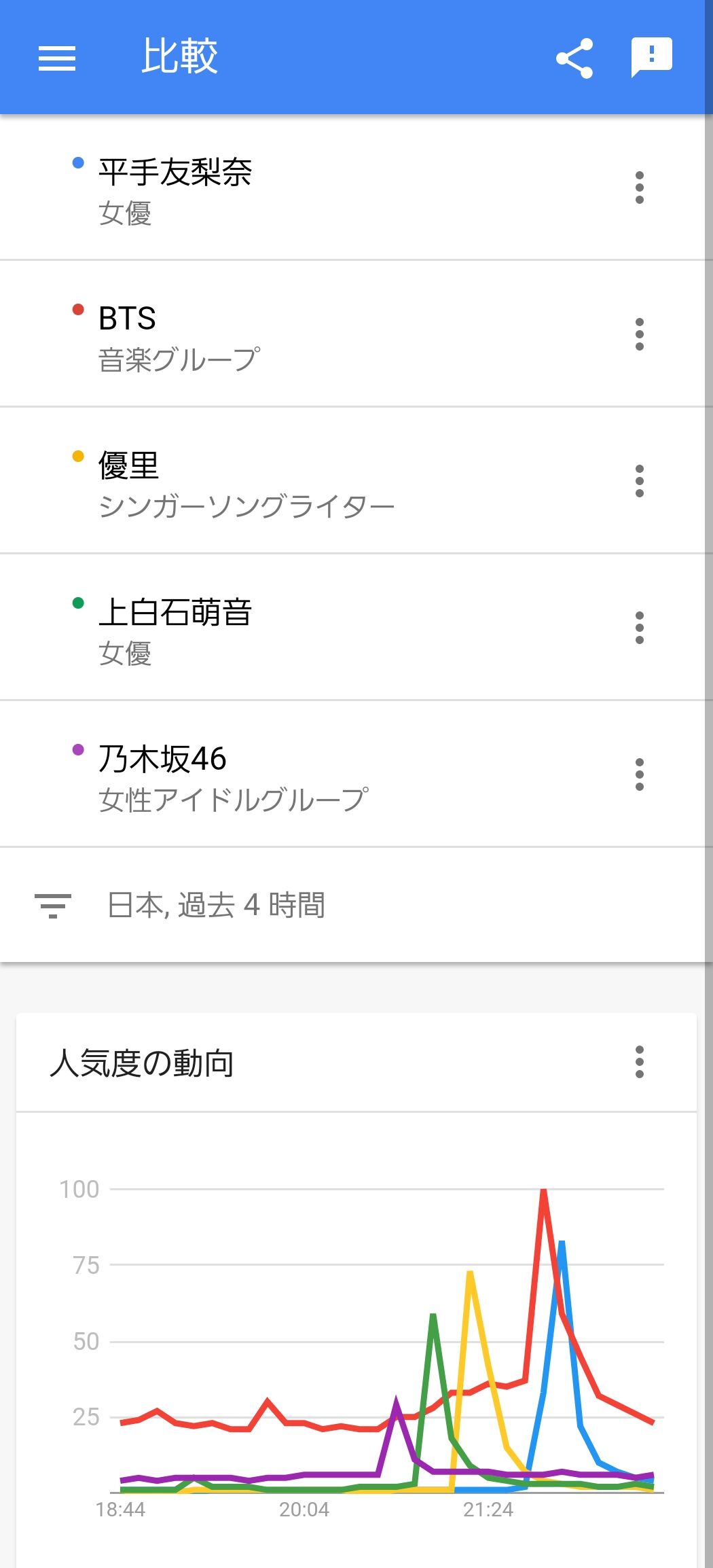Expand the 日本, 過去 4 時間 filter

point(216,906)
